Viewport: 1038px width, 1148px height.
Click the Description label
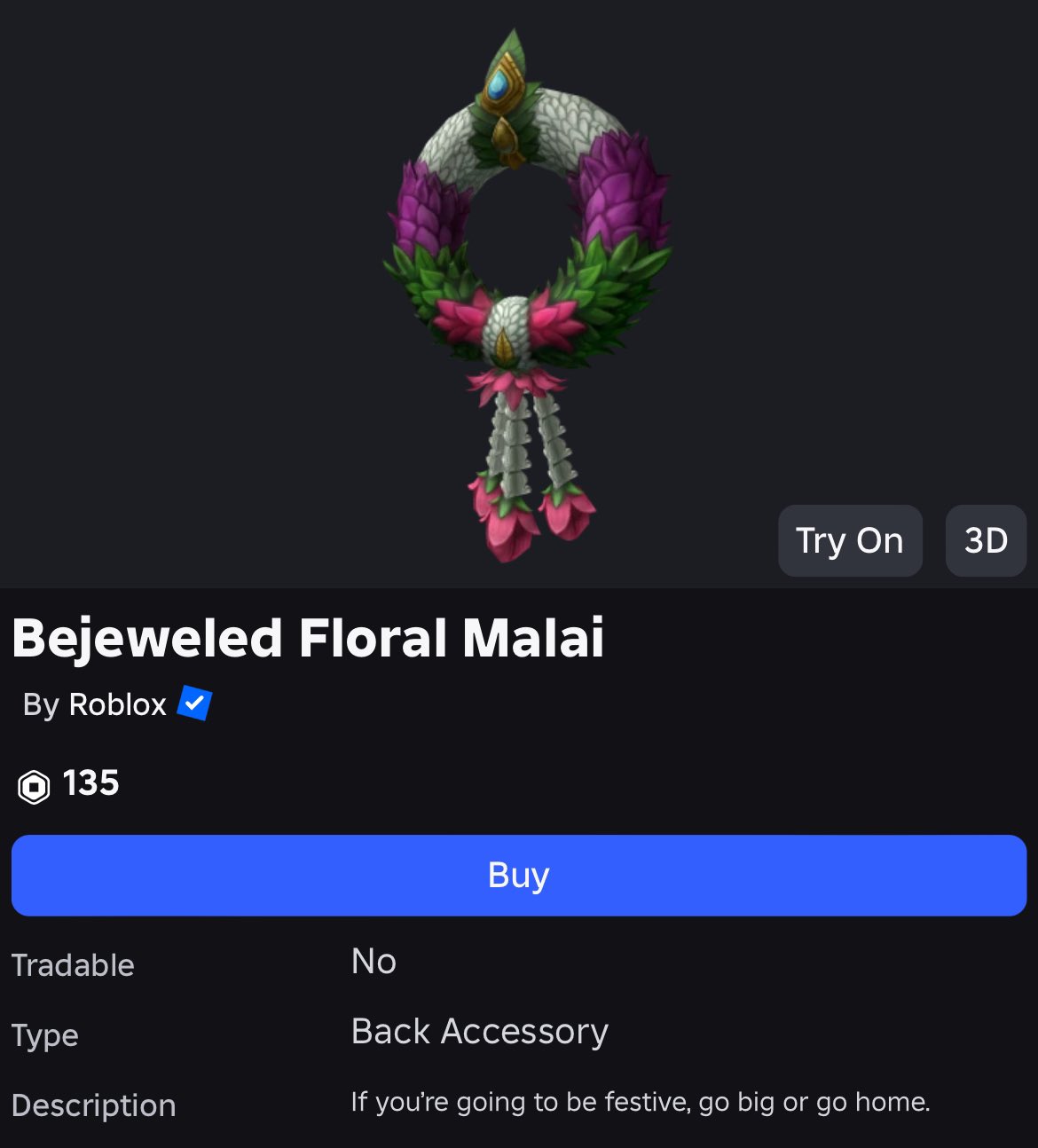pyautogui.click(x=94, y=1106)
